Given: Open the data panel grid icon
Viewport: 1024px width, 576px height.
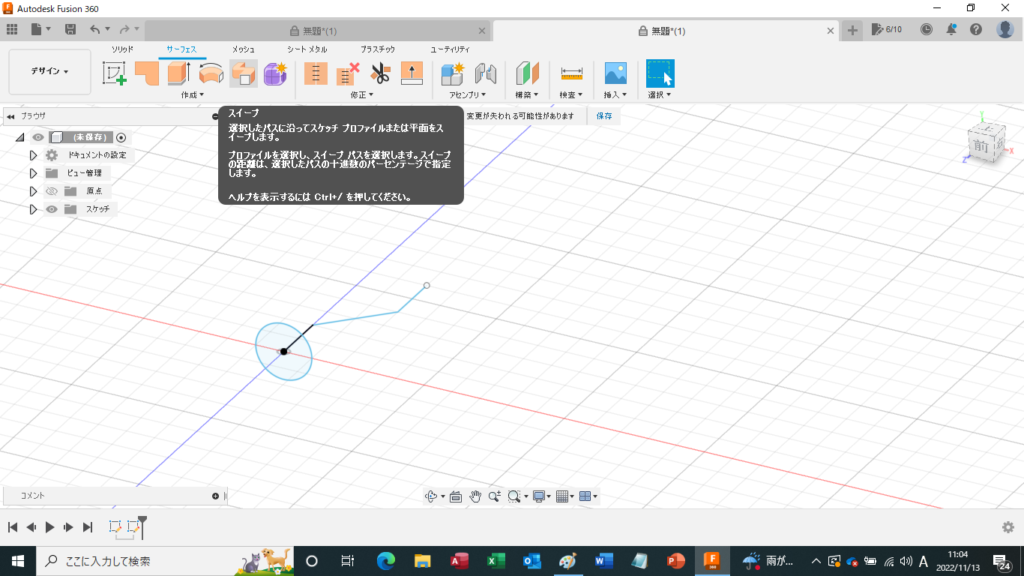Looking at the screenshot, I should point(12,29).
